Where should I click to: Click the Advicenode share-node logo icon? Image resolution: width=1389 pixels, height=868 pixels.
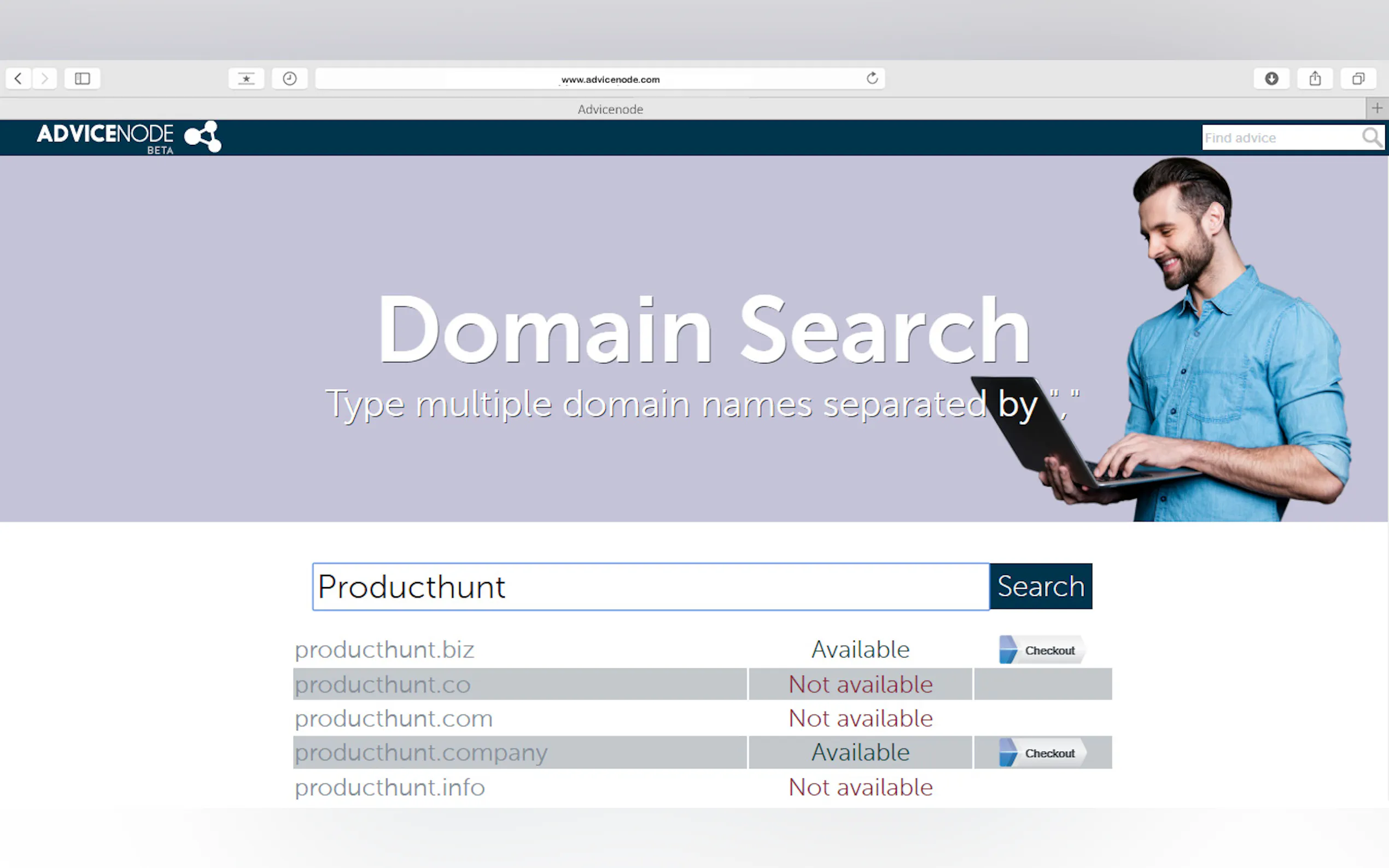[203, 137]
